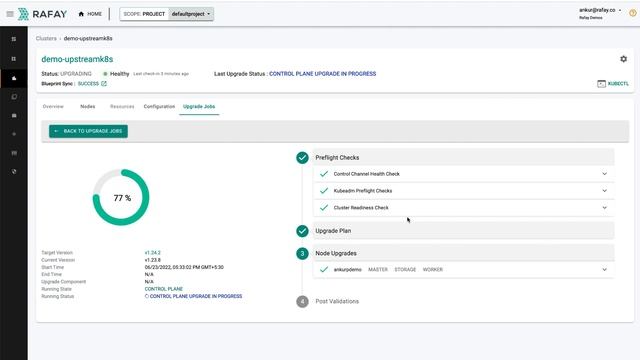
Task: Click target version v1.24.2 value
Action: [153, 253]
